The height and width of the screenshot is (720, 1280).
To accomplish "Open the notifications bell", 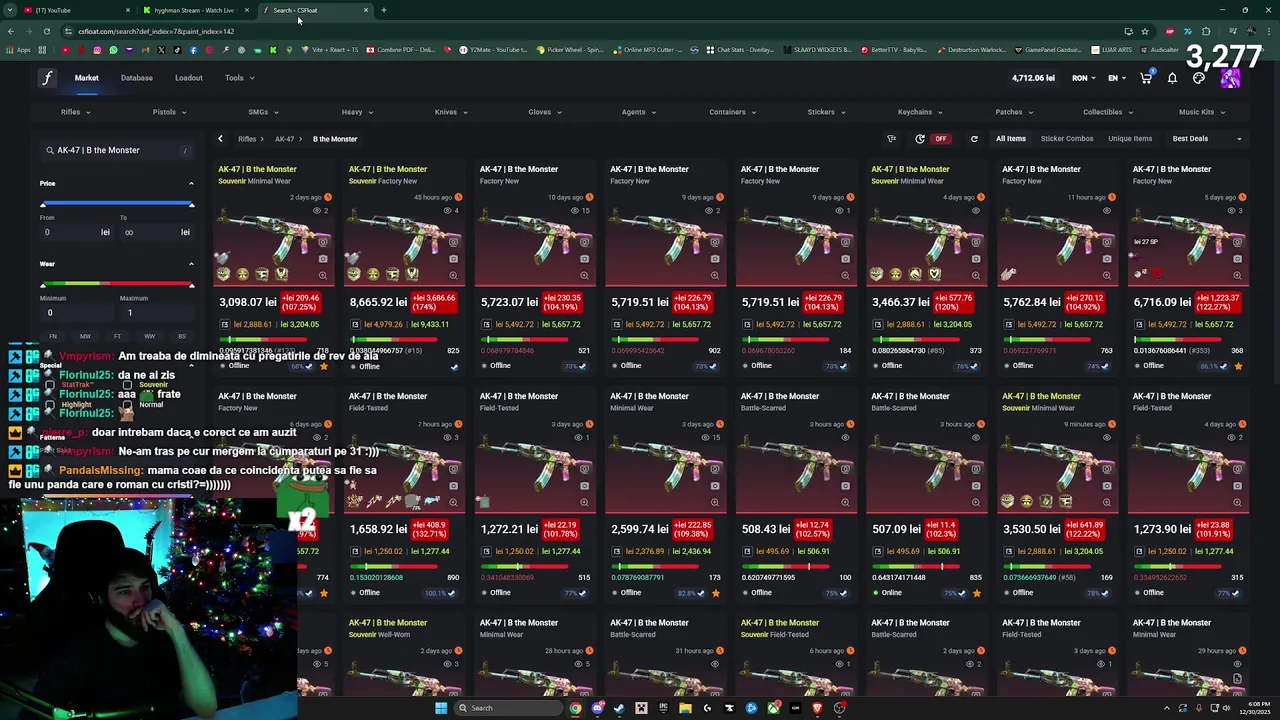I will pyautogui.click(x=1172, y=78).
